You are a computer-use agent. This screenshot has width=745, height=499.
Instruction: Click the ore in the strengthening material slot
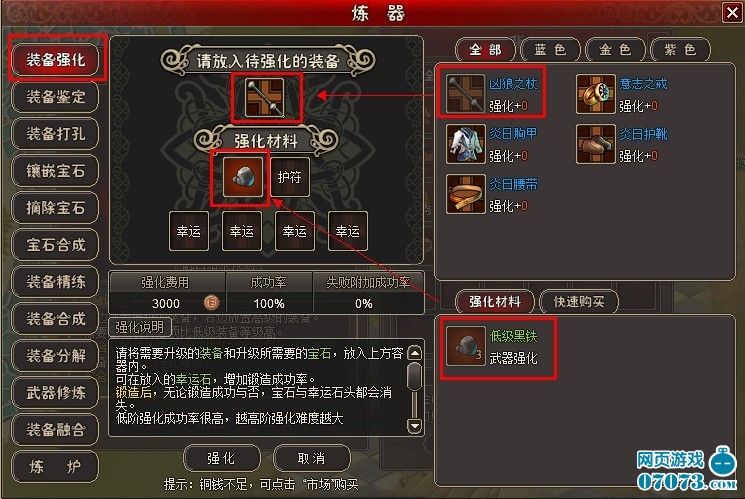point(243,177)
